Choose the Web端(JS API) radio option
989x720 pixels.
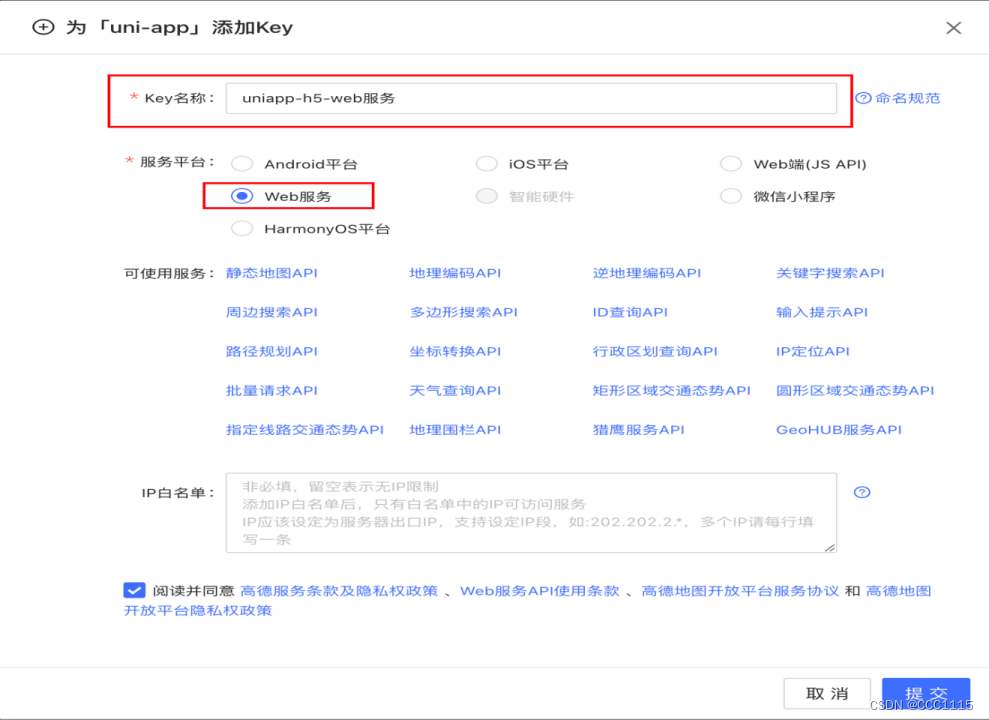pos(730,164)
